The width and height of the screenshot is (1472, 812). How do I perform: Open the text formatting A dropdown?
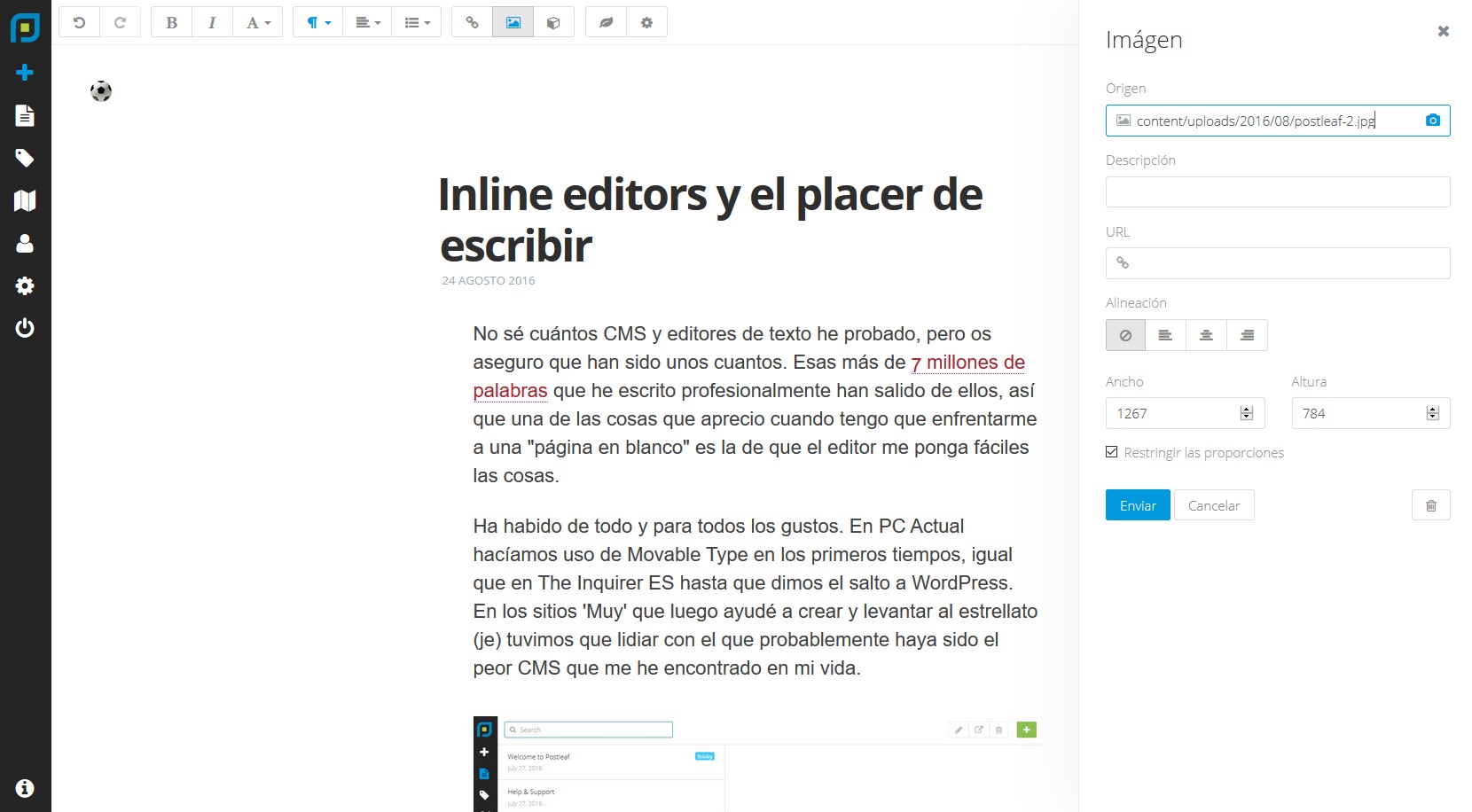[x=257, y=22]
